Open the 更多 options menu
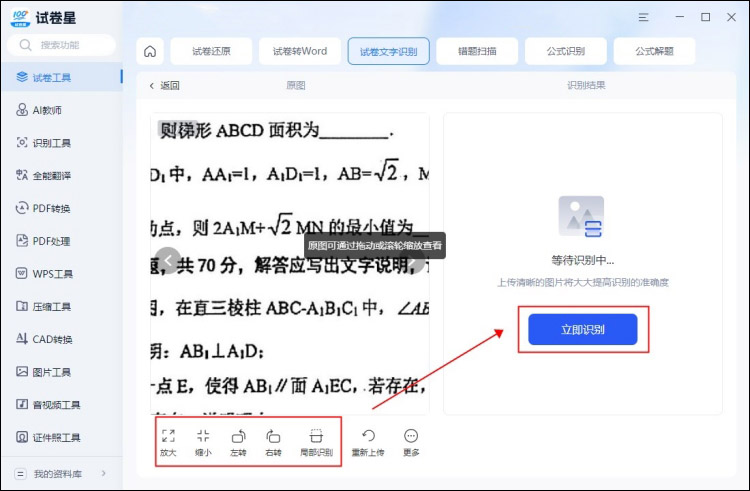This screenshot has height=491, width=750. point(411,442)
